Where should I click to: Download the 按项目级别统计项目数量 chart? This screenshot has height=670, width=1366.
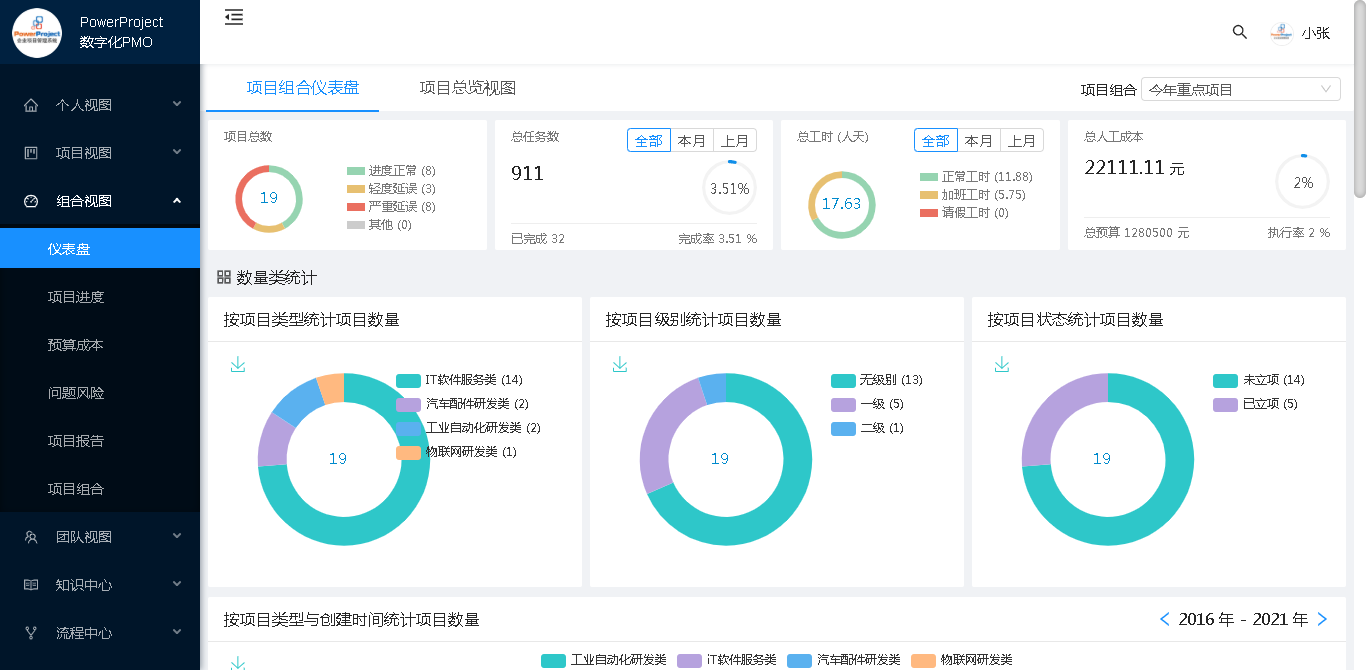click(x=620, y=365)
